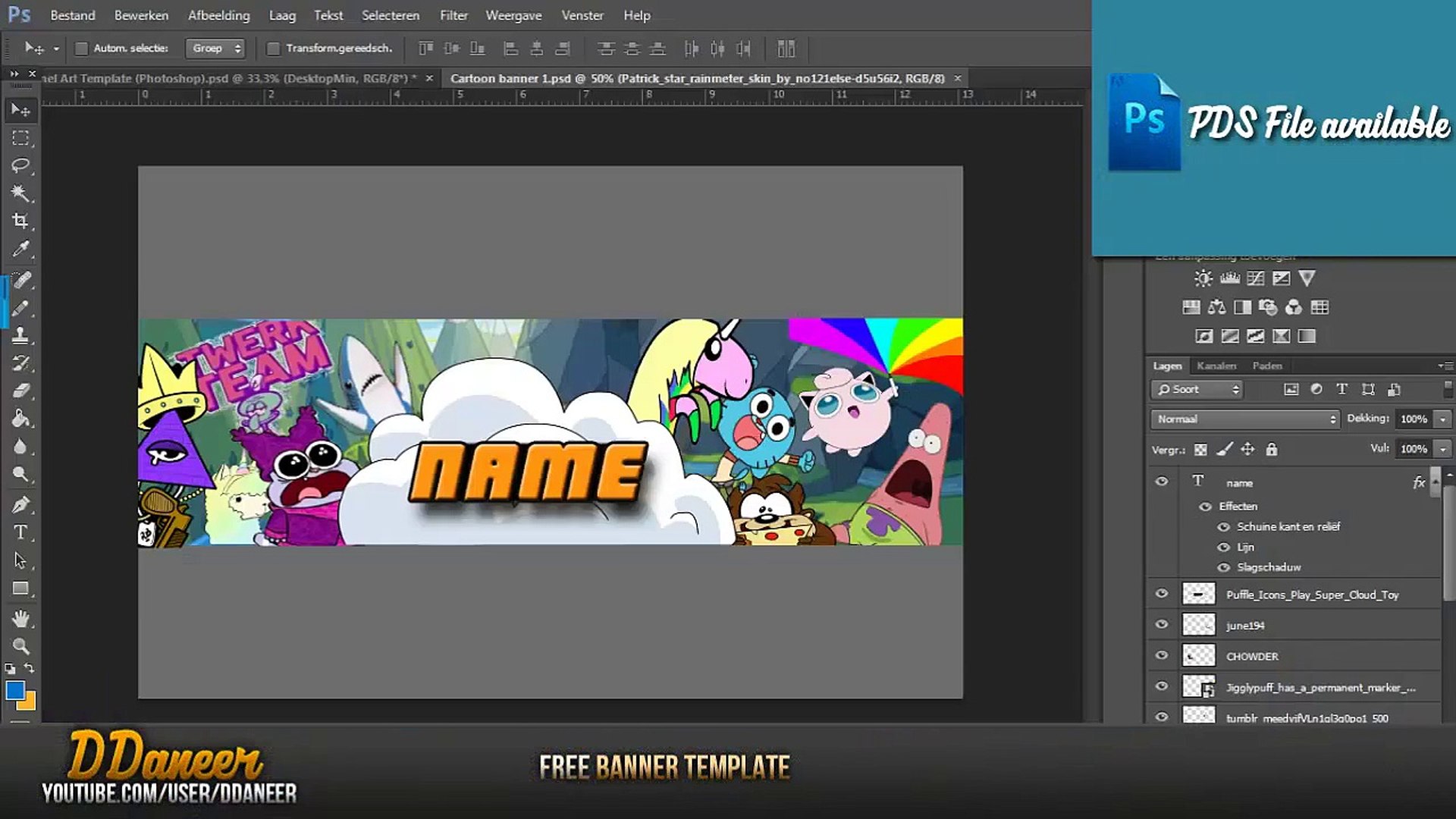This screenshot has width=1456, height=819.
Task: Toggle the Transform.gereedsch. checkbox
Action: coord(274,49)
